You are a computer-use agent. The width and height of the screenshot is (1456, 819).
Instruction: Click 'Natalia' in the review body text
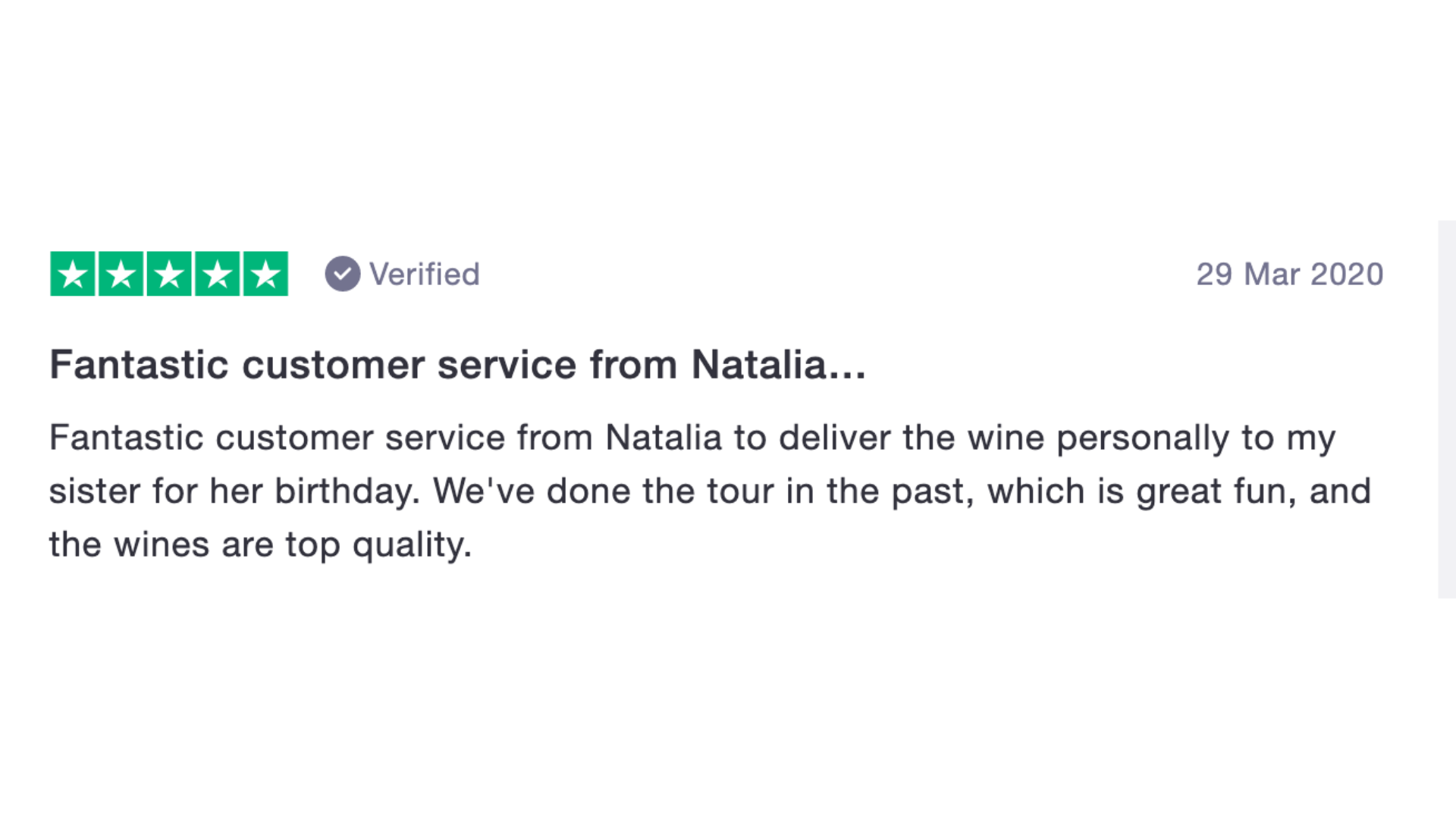664,438
